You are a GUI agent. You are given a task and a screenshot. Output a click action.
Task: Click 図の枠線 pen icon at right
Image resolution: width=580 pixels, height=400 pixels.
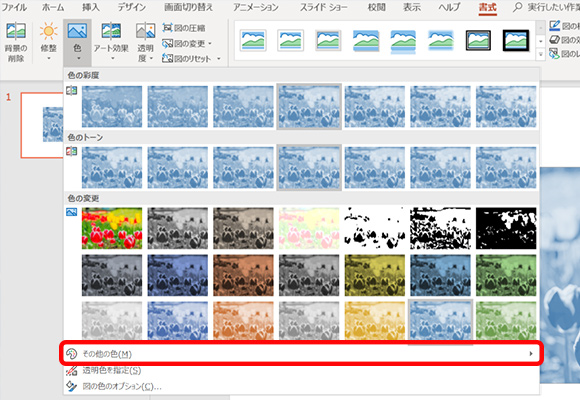pos(554,26)
